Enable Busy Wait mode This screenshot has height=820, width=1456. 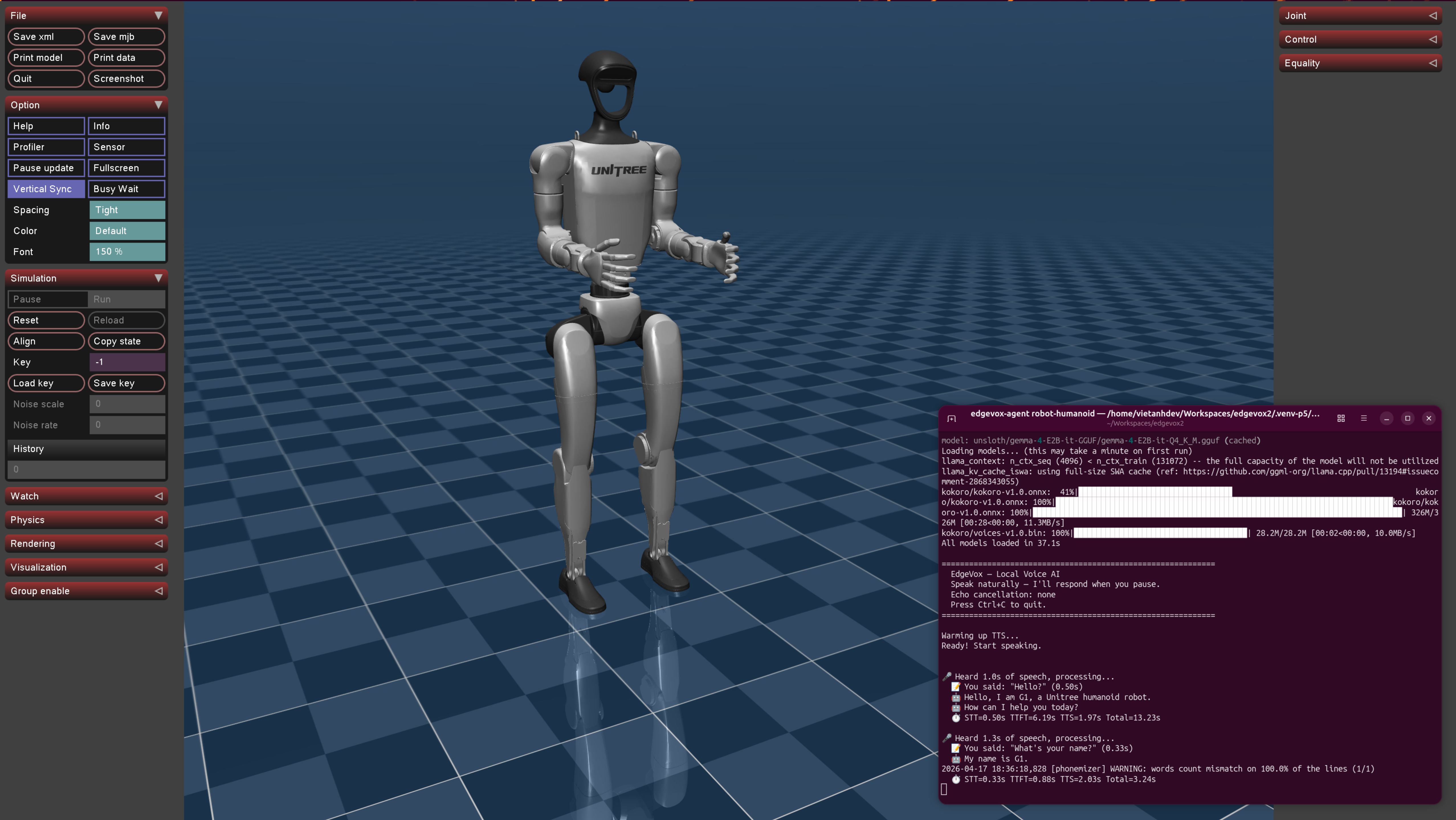(x=126, y=189)
